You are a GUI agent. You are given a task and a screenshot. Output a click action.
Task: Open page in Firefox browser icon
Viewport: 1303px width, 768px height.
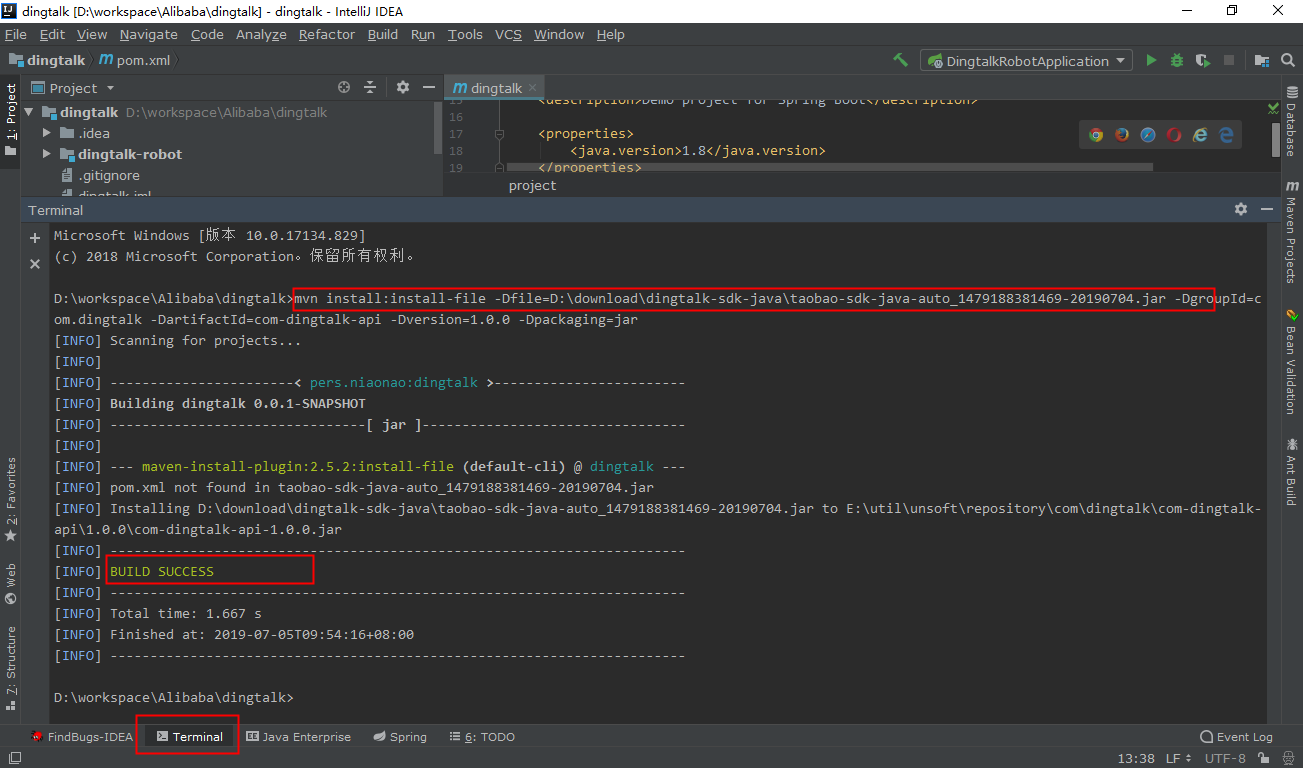pyautogui.click(x=1122, y=135)
